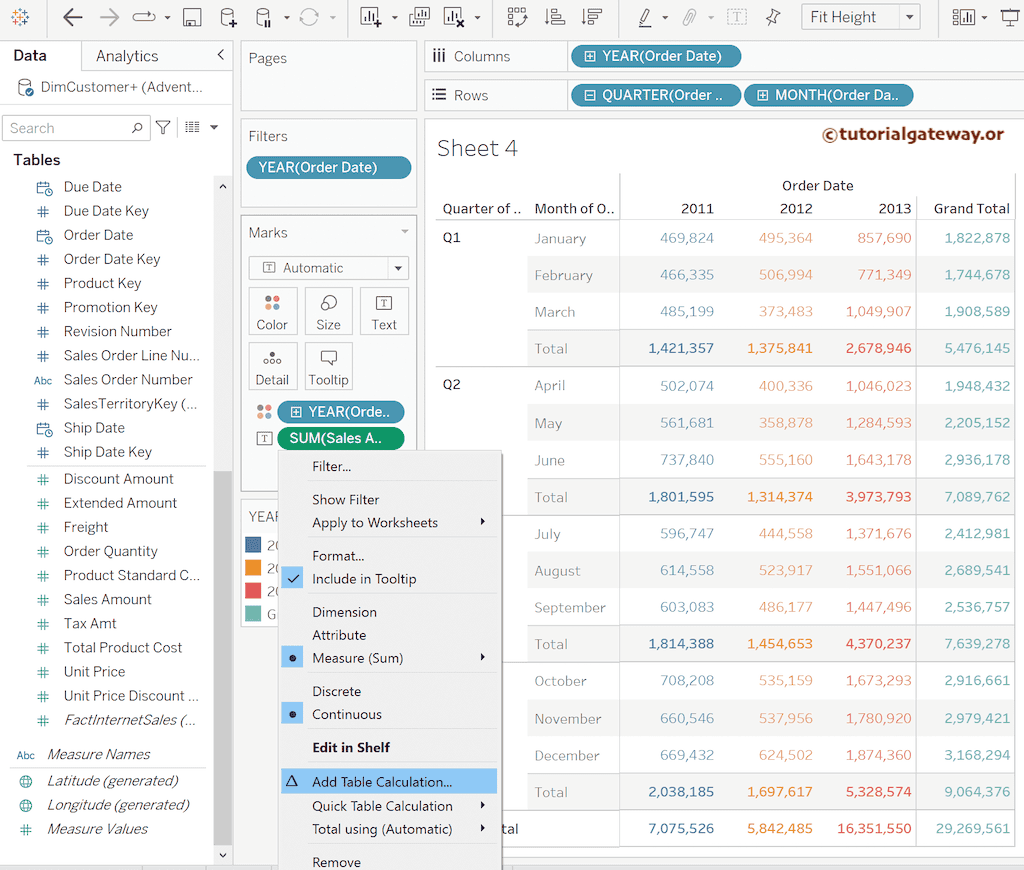Click YEAR(Orde.. color pill in Marks
1024x870 pixels.
[341, 411]
